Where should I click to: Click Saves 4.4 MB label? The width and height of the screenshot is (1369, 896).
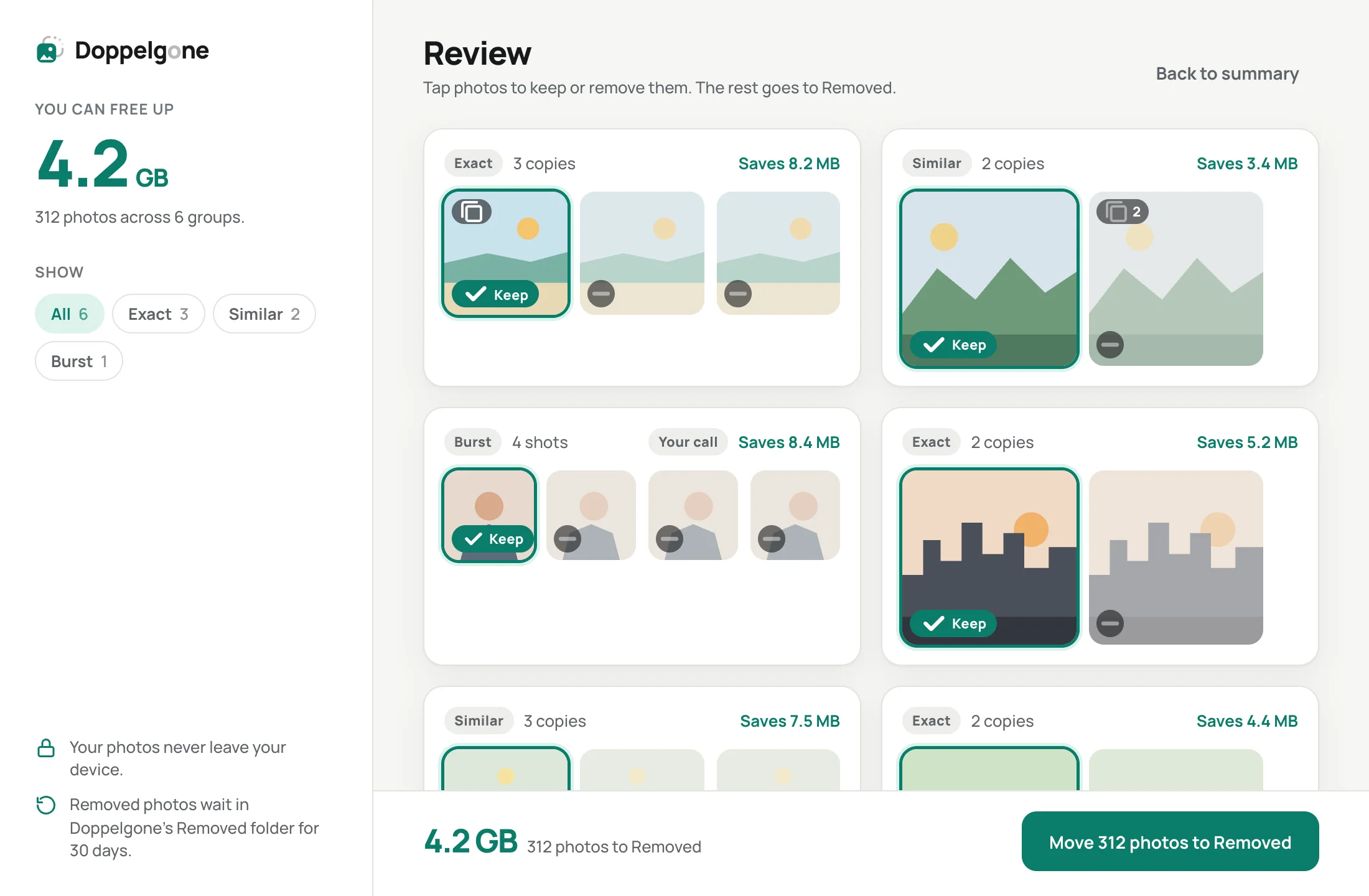tap(1247, 721)
